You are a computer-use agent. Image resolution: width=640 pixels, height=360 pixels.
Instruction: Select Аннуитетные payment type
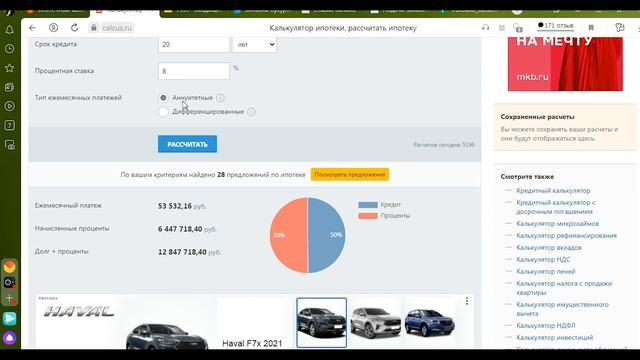163,98
